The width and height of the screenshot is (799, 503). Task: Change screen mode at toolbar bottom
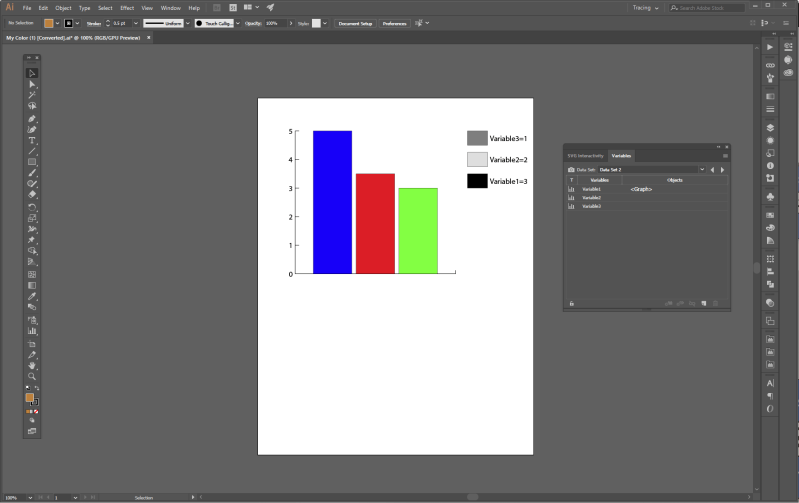tap(32, 431)
